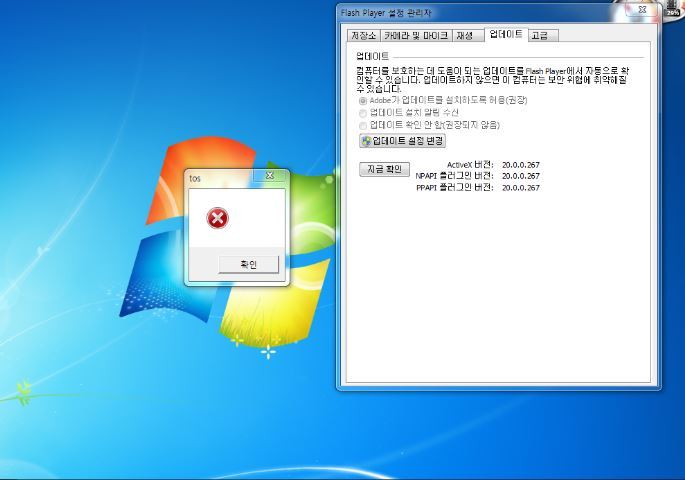Switch to the 저장소 tab

[364, 36]
